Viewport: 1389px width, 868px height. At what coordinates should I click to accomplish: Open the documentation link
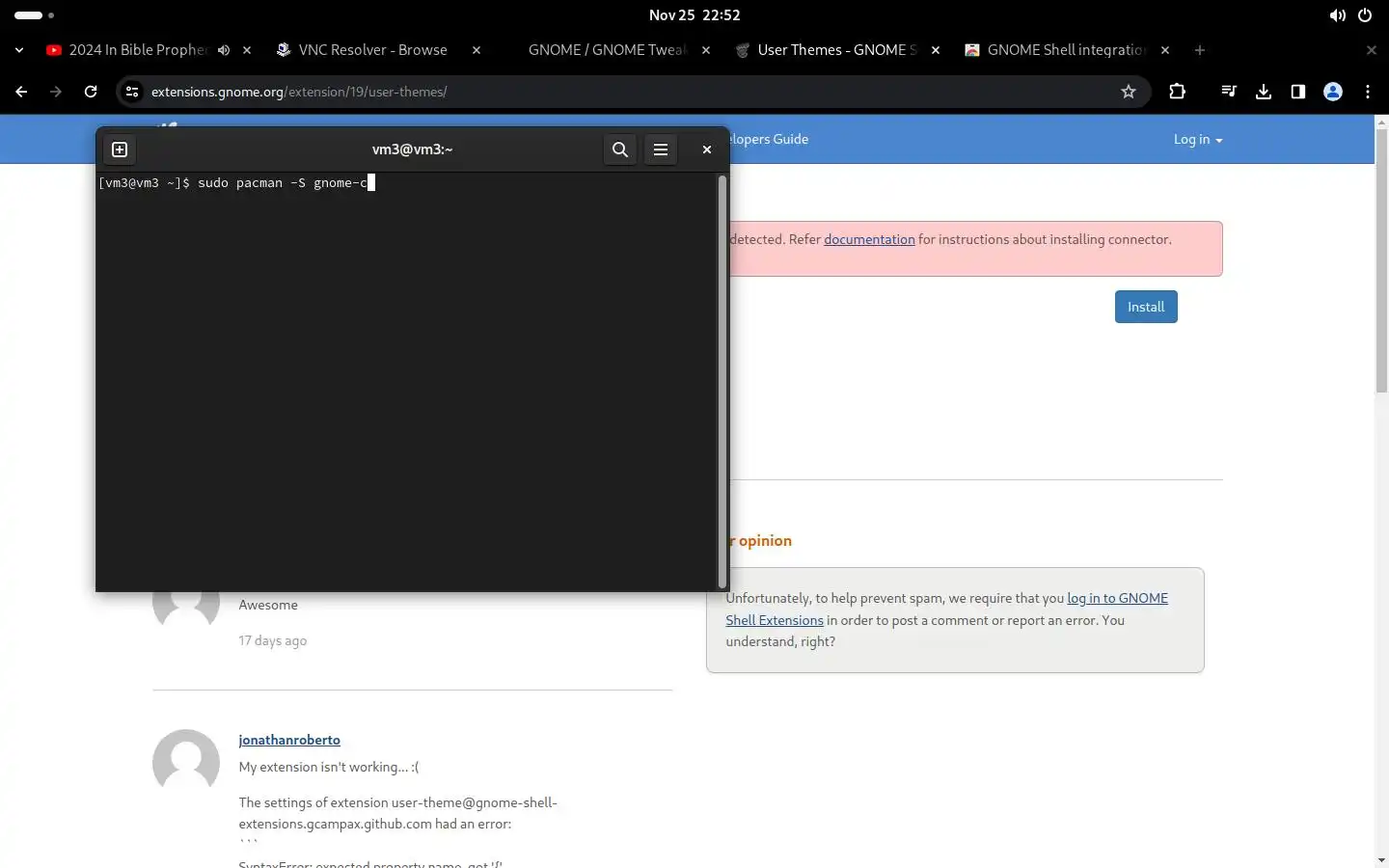[869, 239]
